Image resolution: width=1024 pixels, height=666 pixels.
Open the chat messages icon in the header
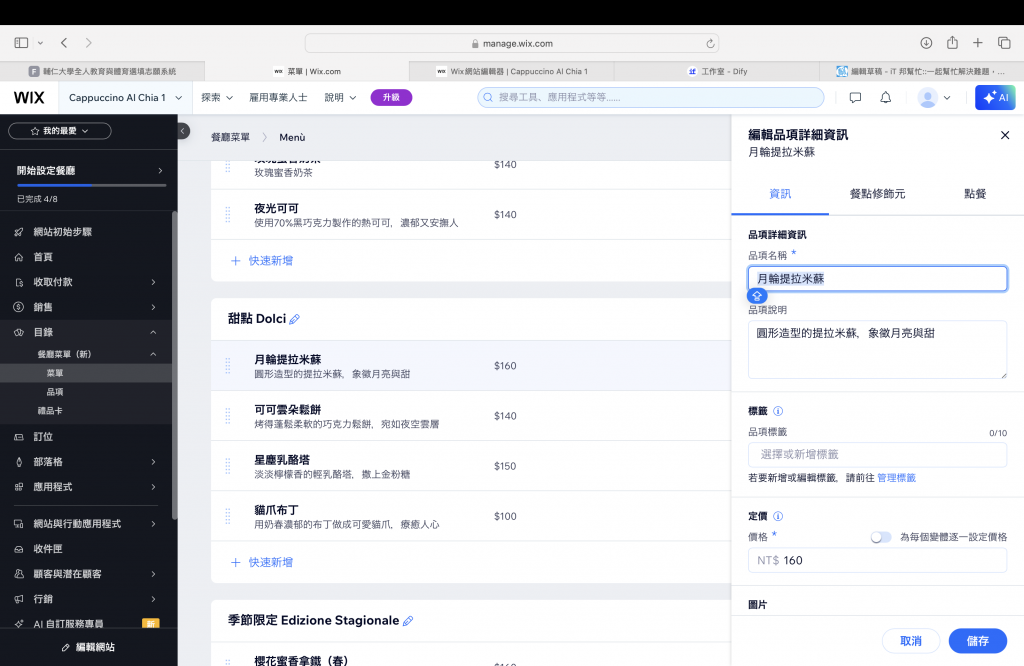(x=855, y=97)
